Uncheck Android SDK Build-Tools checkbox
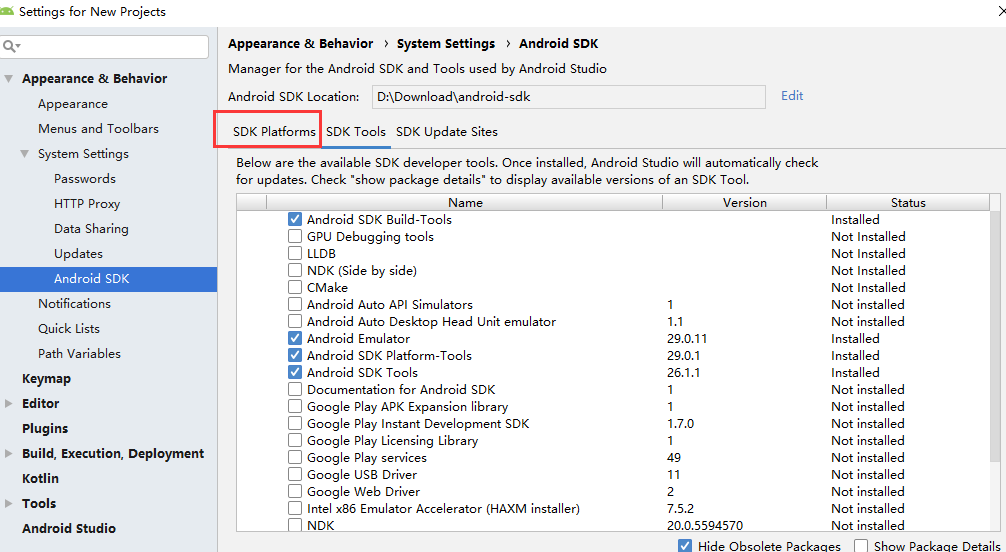The image size is (1006, 552). tap(295, 220)
